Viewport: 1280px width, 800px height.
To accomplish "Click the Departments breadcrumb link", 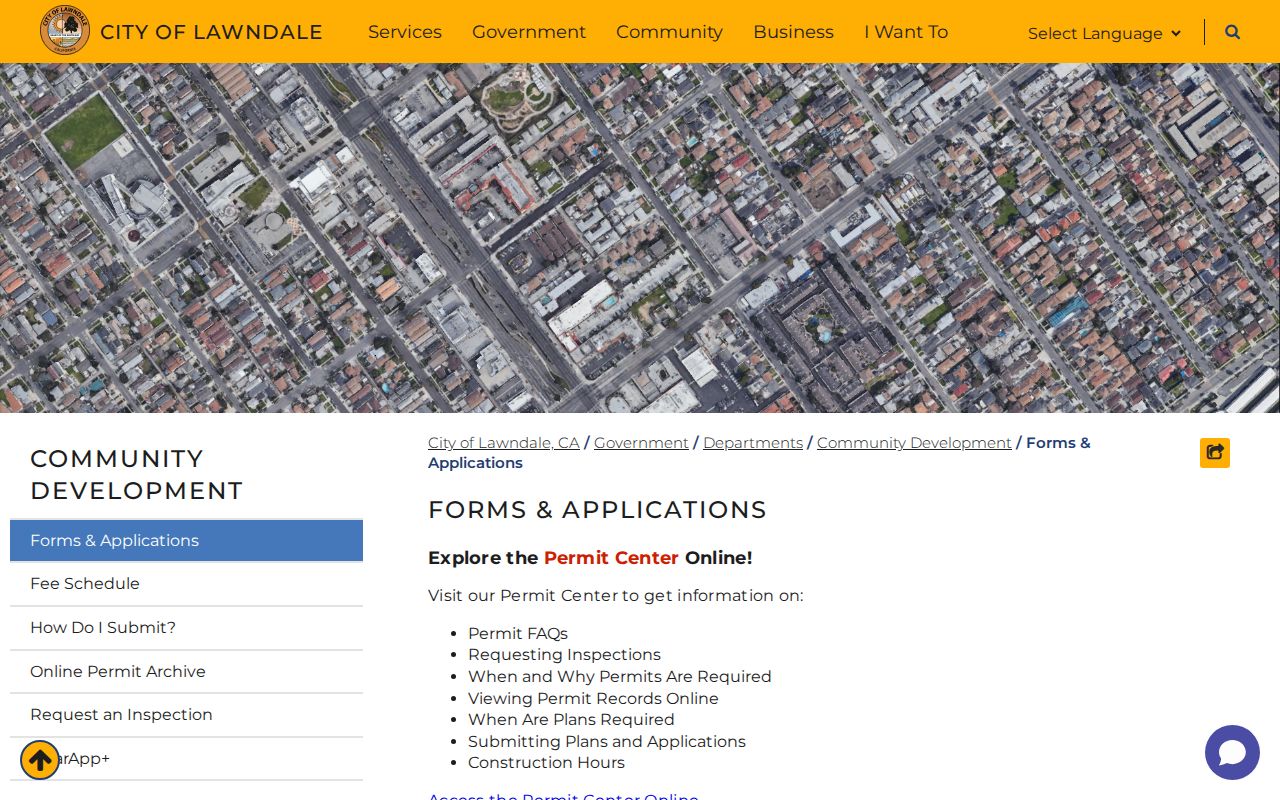I will pyautogui.click(x=753, y=443).
